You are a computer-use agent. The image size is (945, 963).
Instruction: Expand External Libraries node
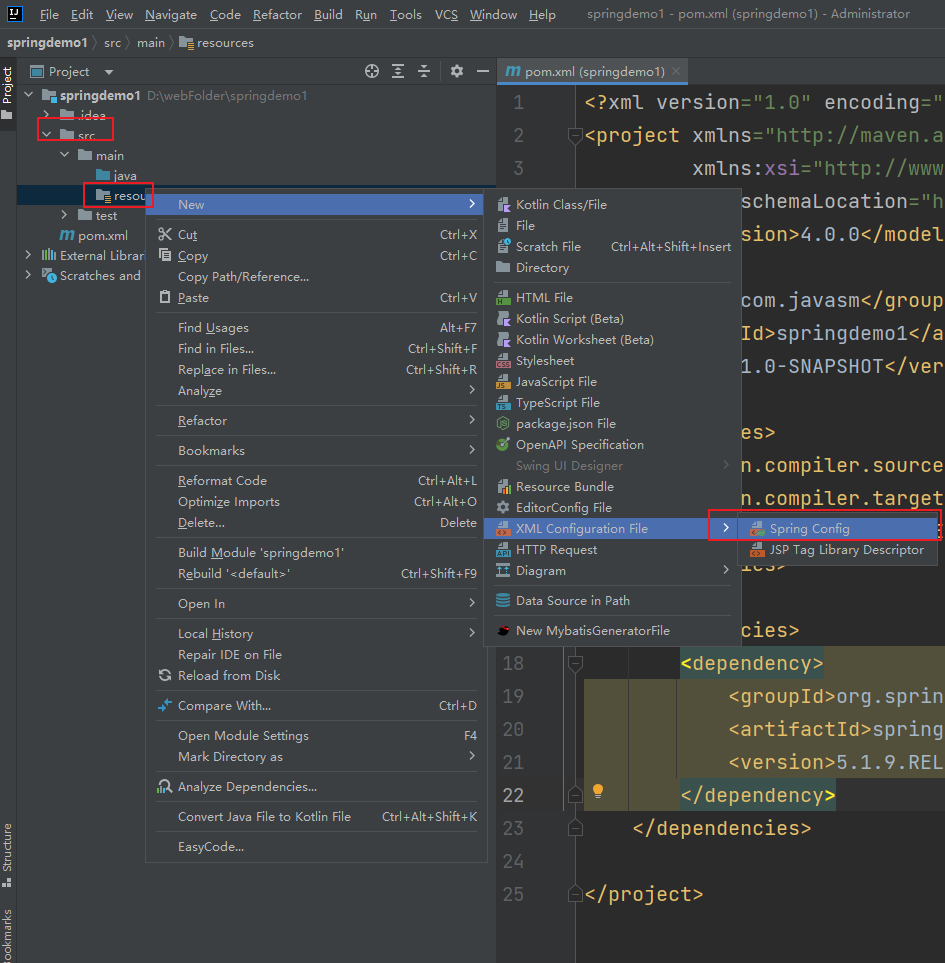coord(28,255)
